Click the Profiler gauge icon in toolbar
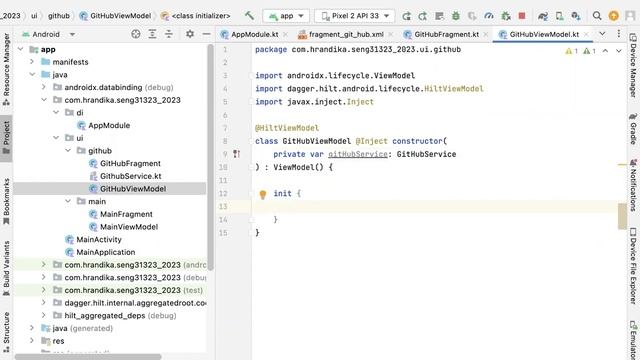 (x=489, y=16)
